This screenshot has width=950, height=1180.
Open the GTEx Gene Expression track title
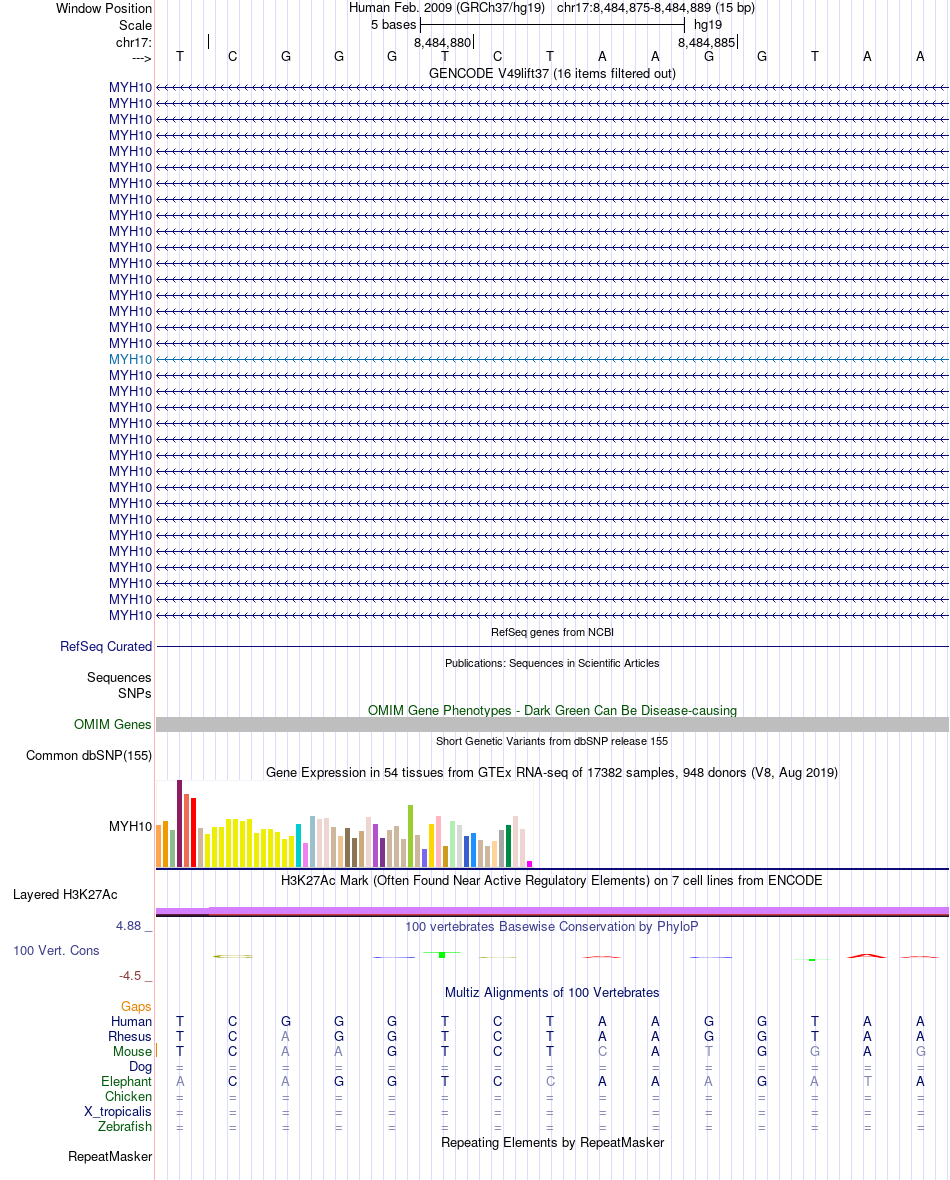552,773
